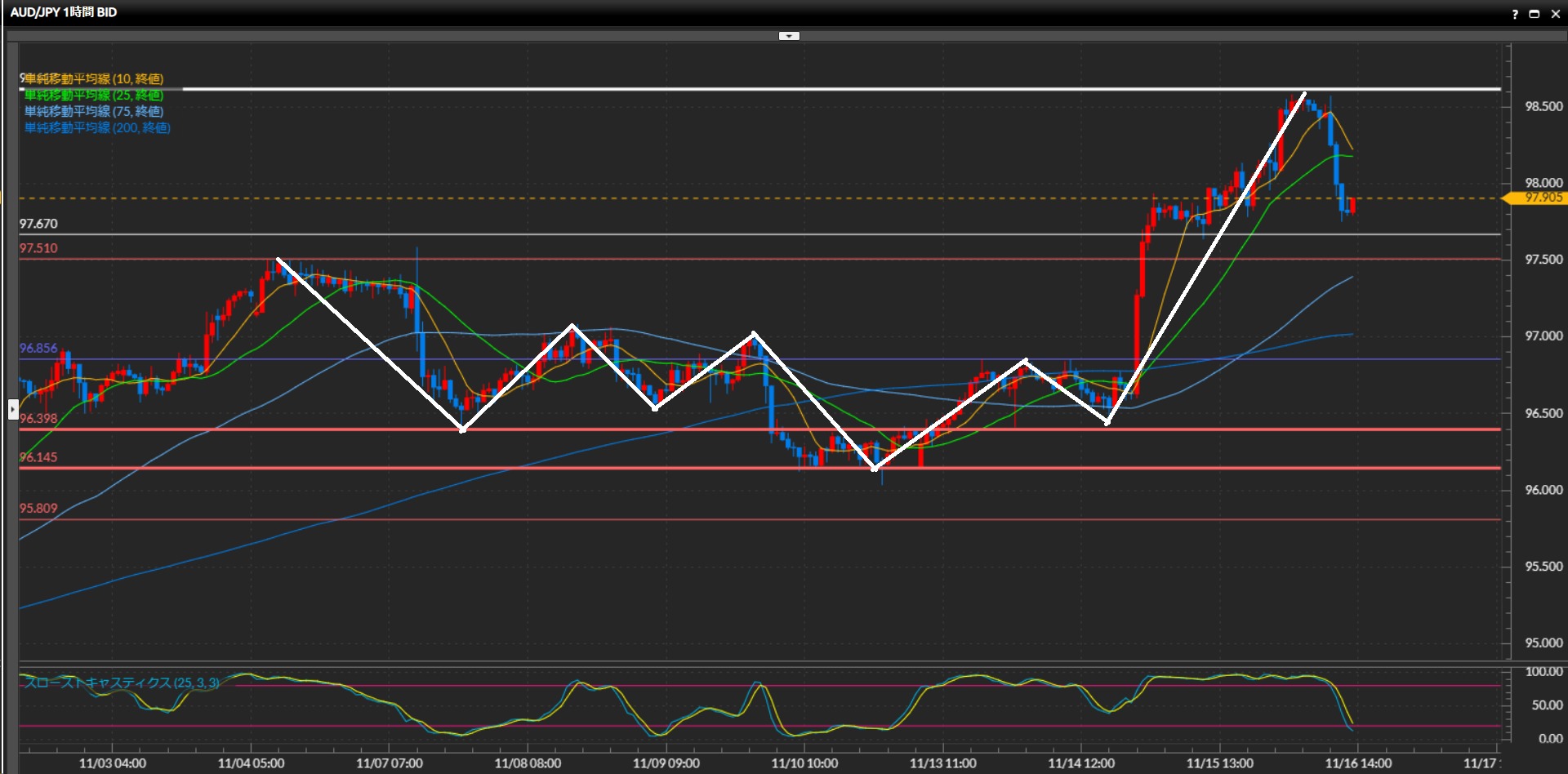
Task: Expand the top toolbar dropdown arrow
Action: 789,36
